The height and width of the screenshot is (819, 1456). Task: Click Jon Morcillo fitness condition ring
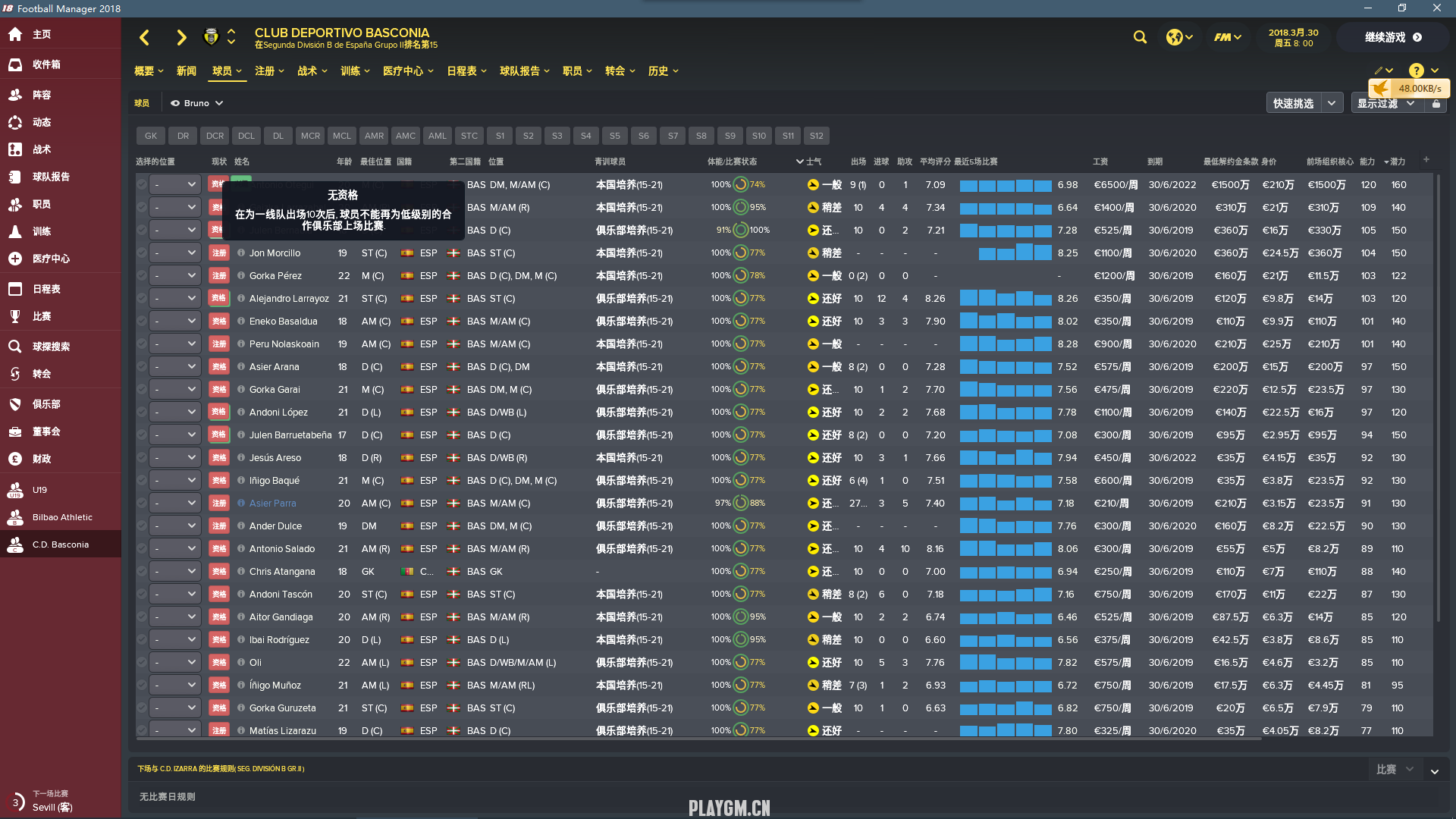pos(741,253)
